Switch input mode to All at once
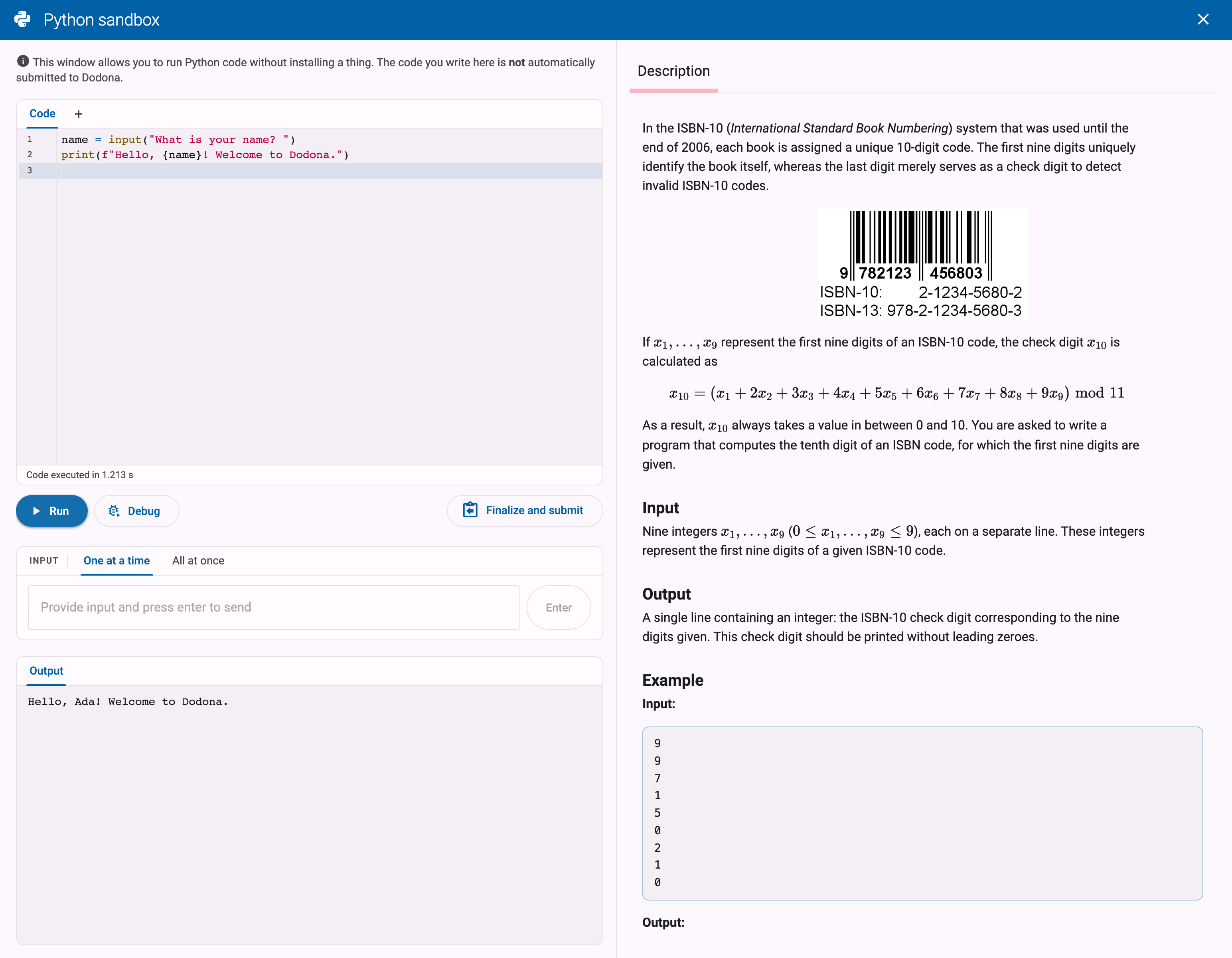 (198, 560)
